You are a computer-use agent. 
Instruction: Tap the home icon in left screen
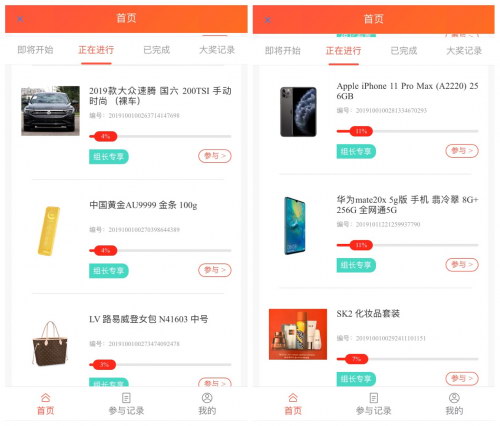tap(46, 398)
